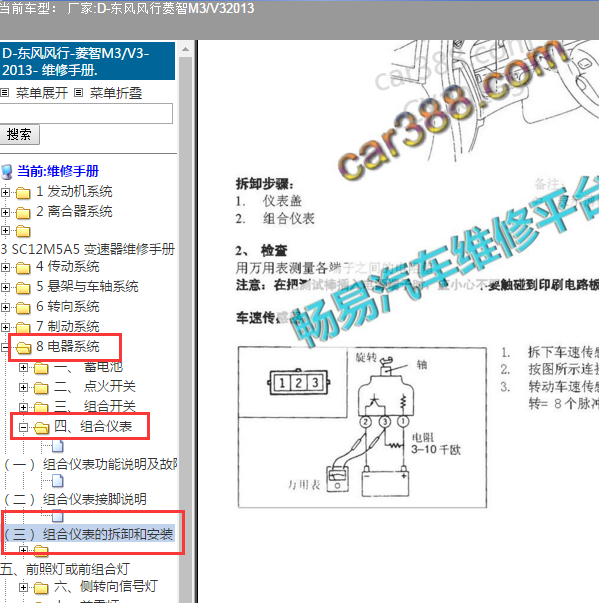Expand the 7 制动系统 node
This screenshot has height=603, width=599.
coord(5,327)
